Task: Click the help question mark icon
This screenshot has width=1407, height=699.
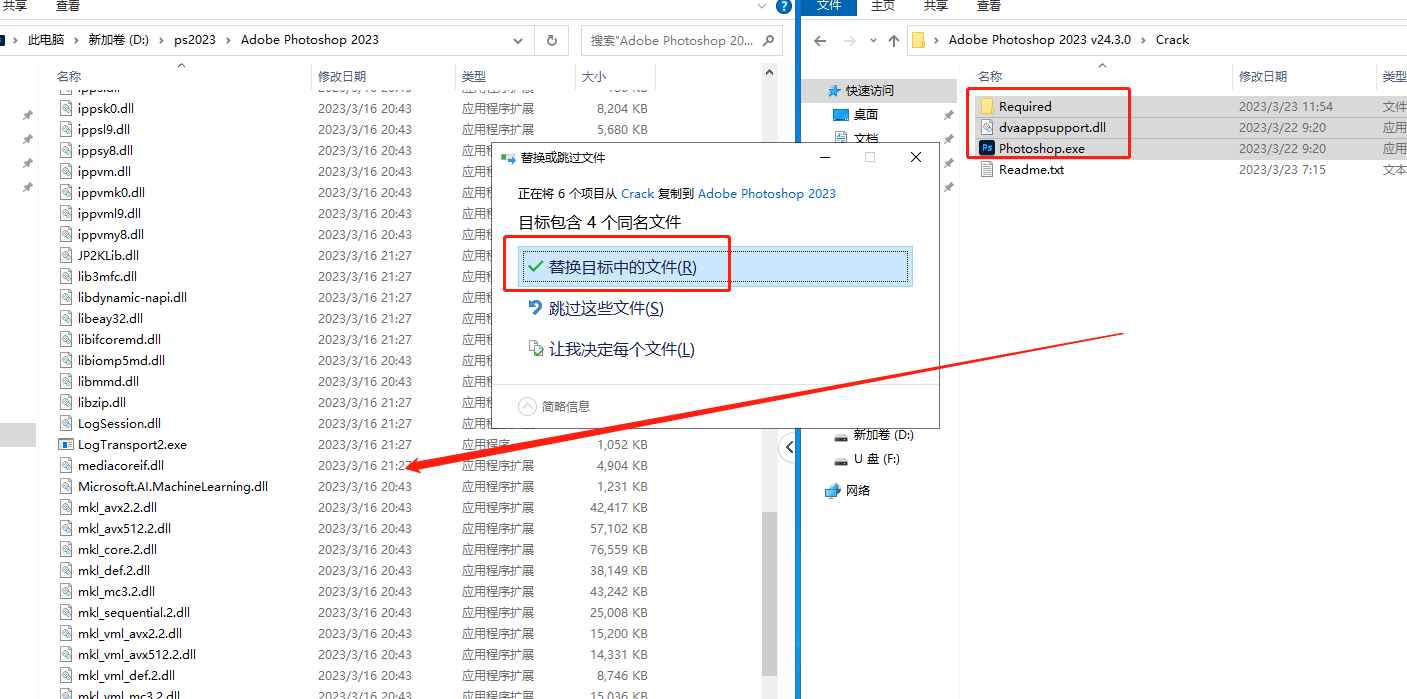Action: click(782, 8)
